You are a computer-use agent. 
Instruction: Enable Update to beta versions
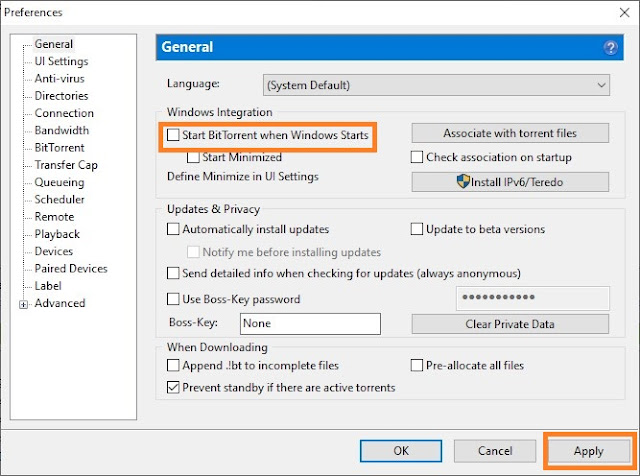(x=417, y=229)
